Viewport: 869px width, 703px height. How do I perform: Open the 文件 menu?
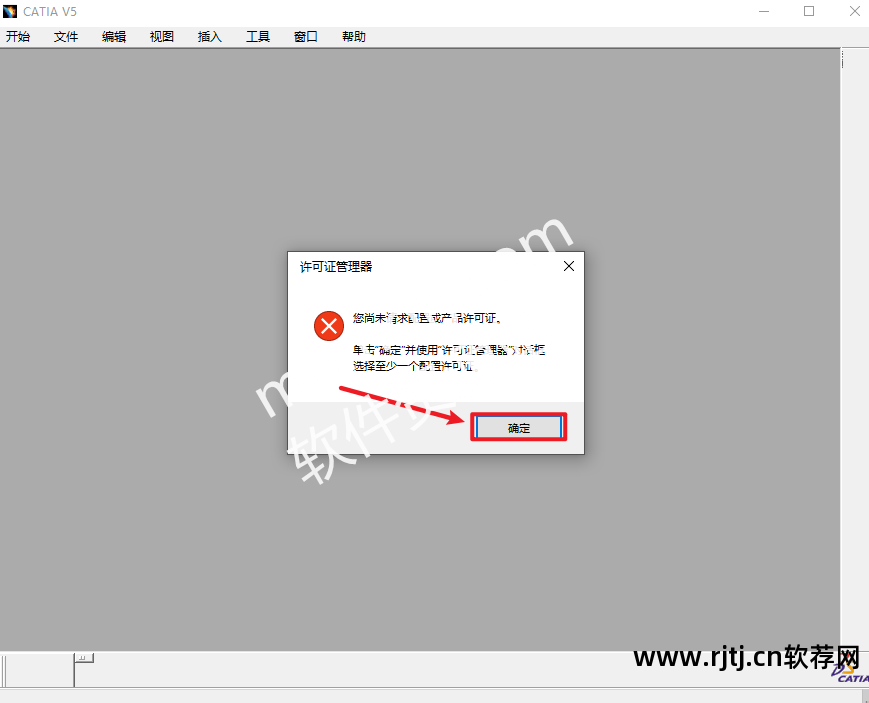click(x=65, y=37)
